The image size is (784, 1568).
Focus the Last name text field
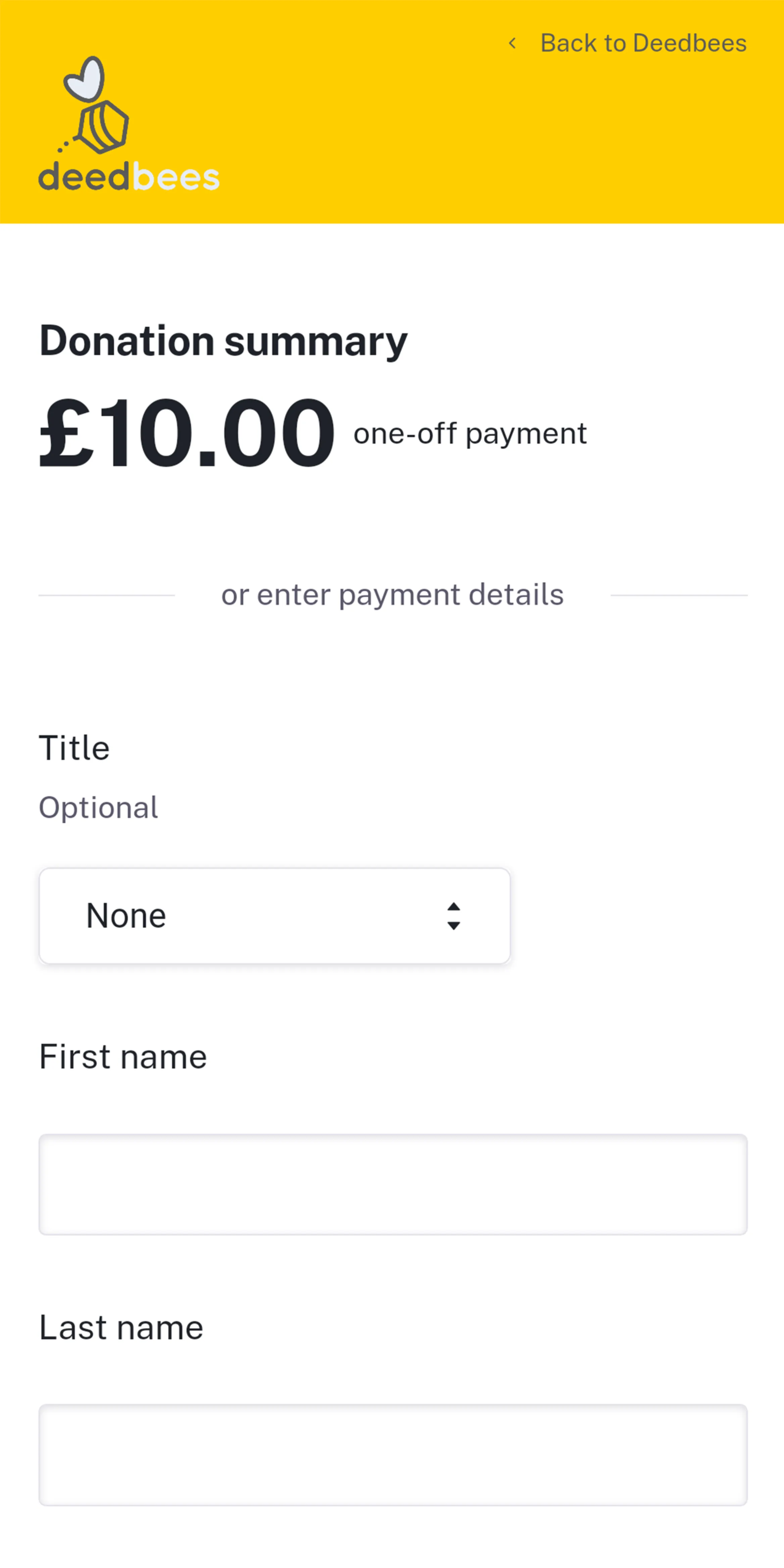(393, 1455)
